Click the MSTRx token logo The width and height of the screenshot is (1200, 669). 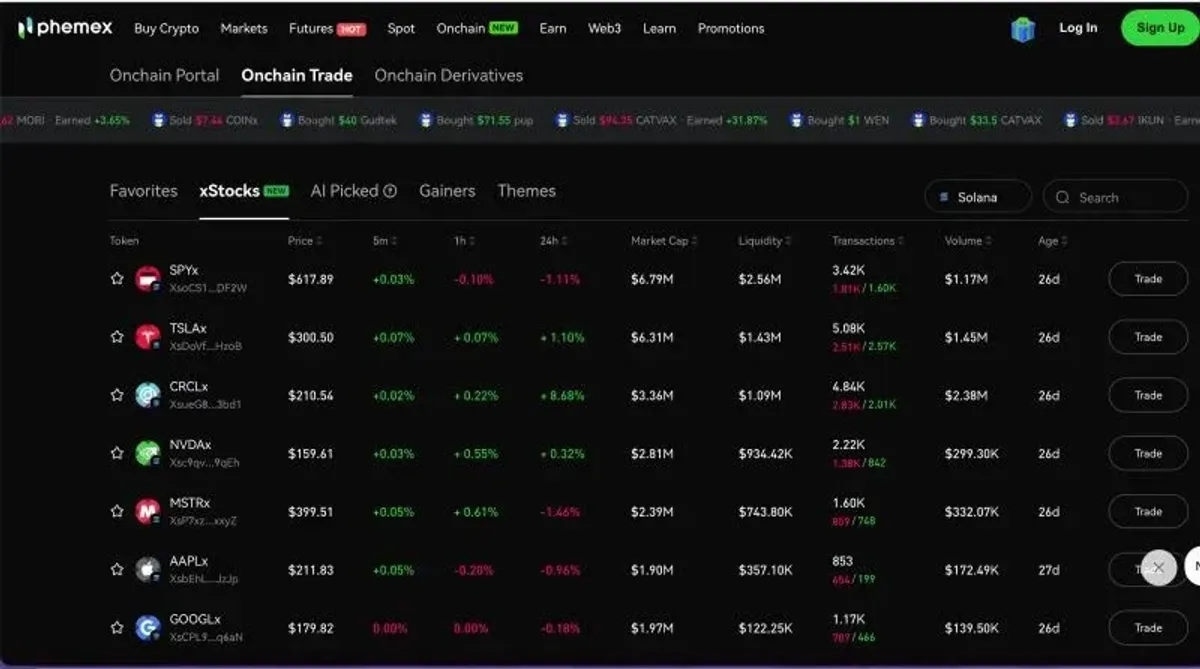pyautogui.click(x=148, y=511)
